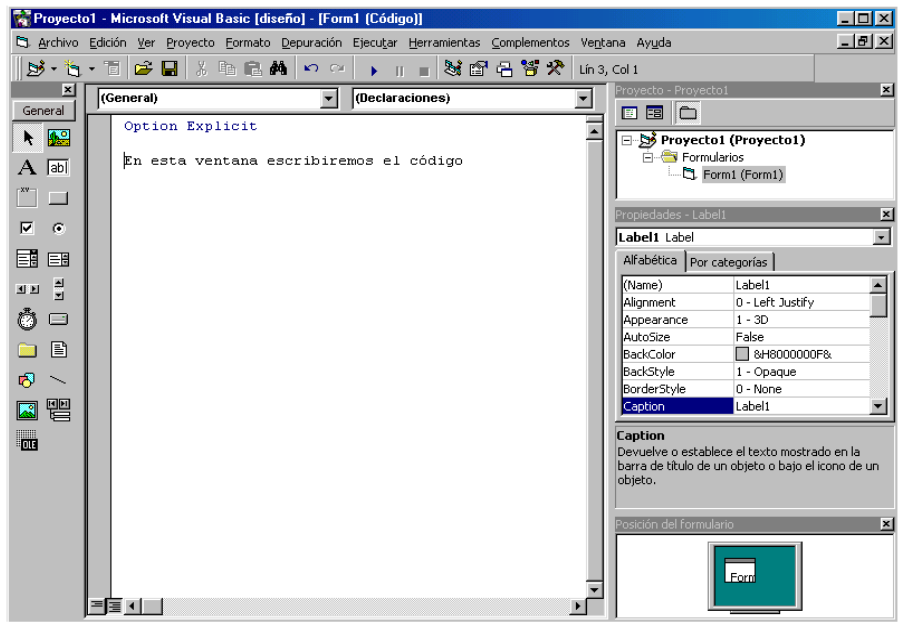Image resolution: width=903 pixels, height=630 pixels.
Task: Select the ListBox control tool
Action: [58, 259]
